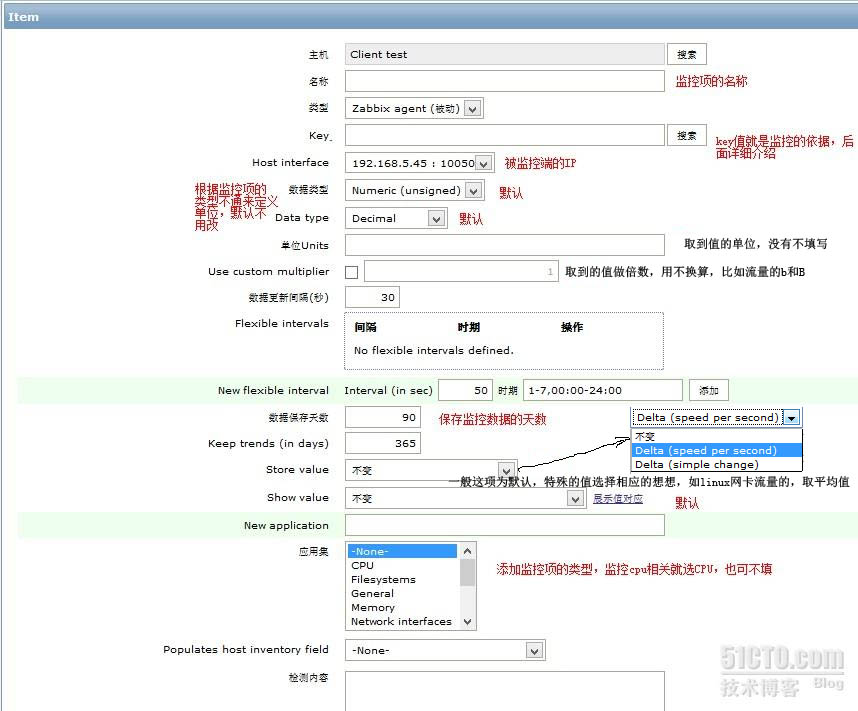
Task: Click the 搜索 button next to the Key field
Action: click(x=686, y=135)
